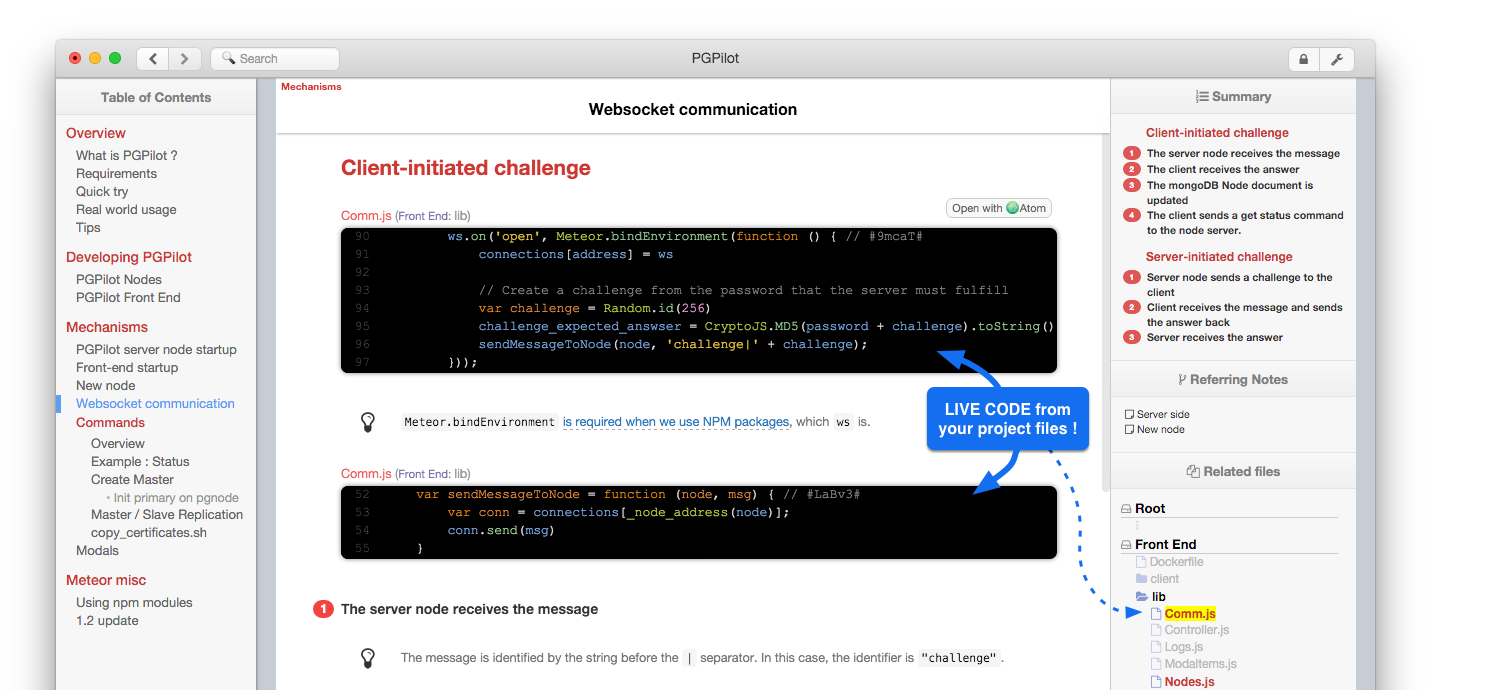
Task: Open the Mechanisms breadcrumb label
Action: click(311, 87)
